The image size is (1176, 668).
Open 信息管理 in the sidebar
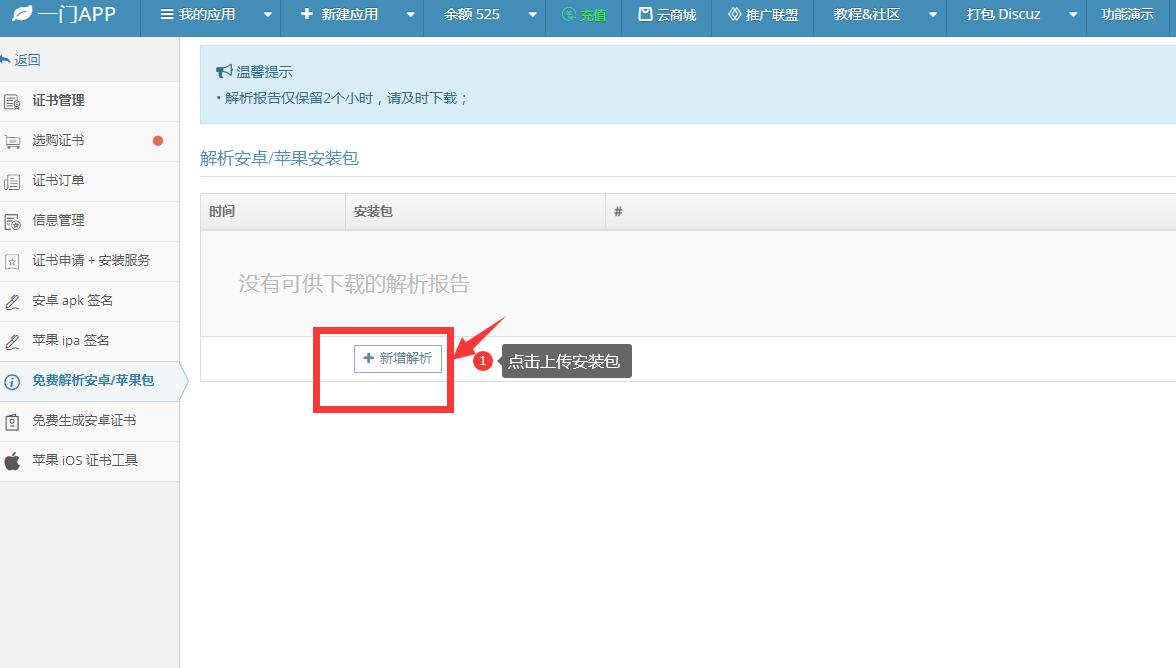coord(89,220)
